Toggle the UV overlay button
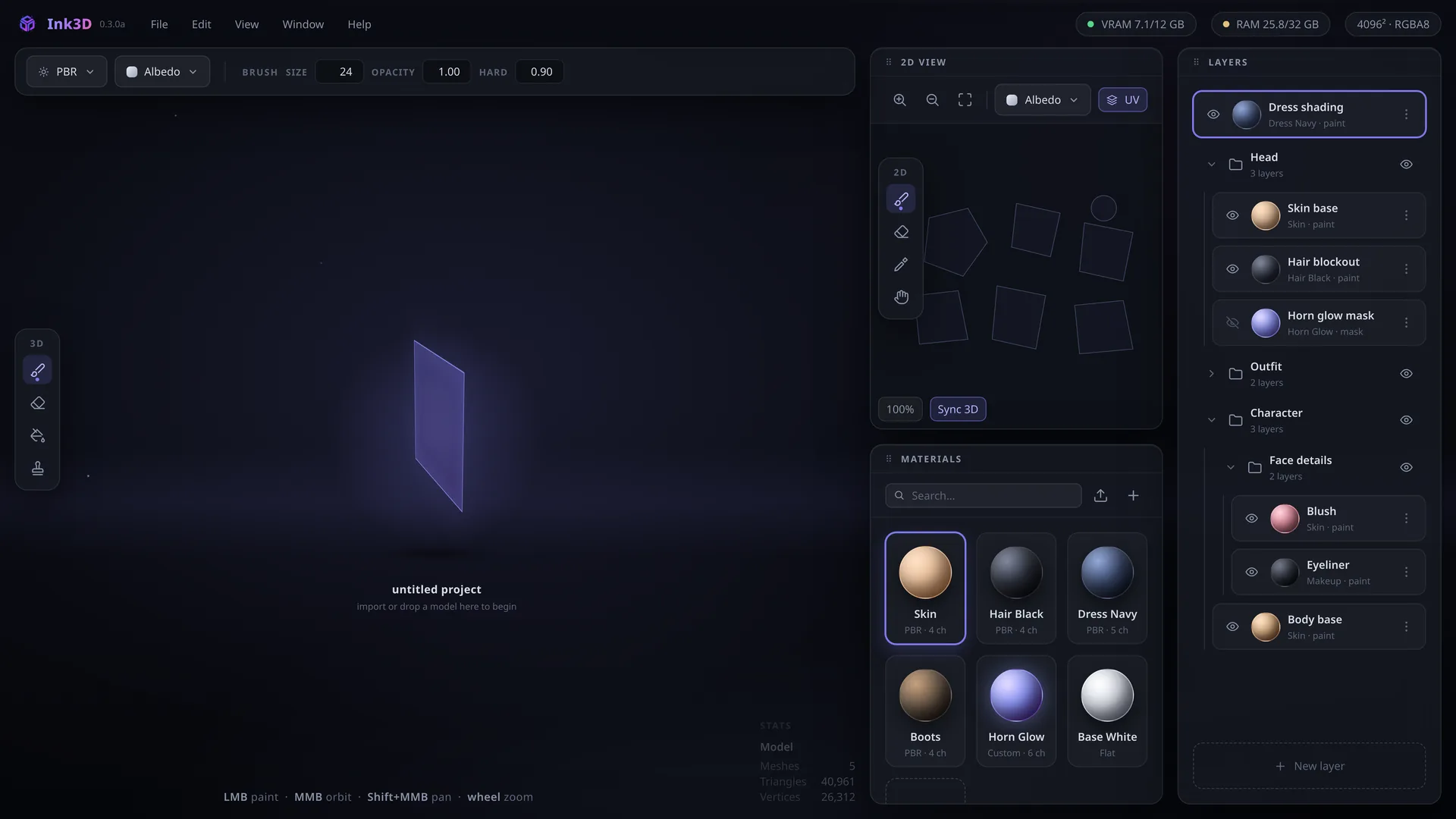This screenshot has height=819, width=1456. 1122,100
